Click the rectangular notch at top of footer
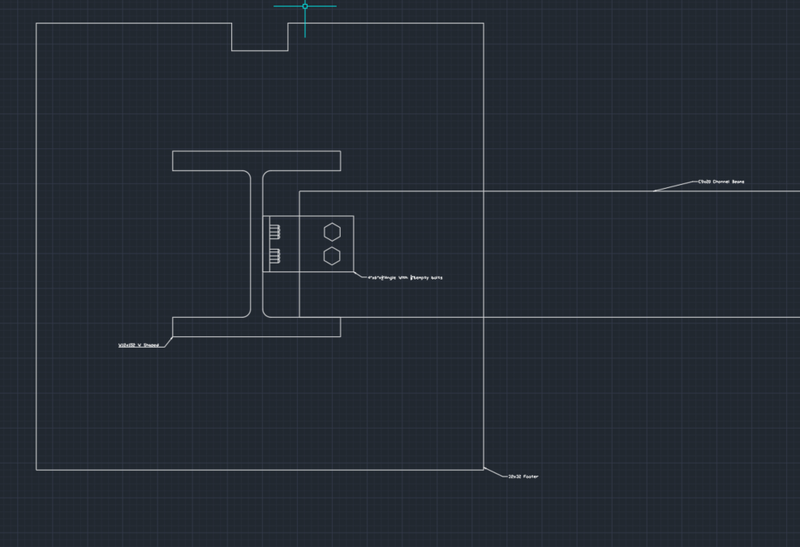 (x=260, y=37)
